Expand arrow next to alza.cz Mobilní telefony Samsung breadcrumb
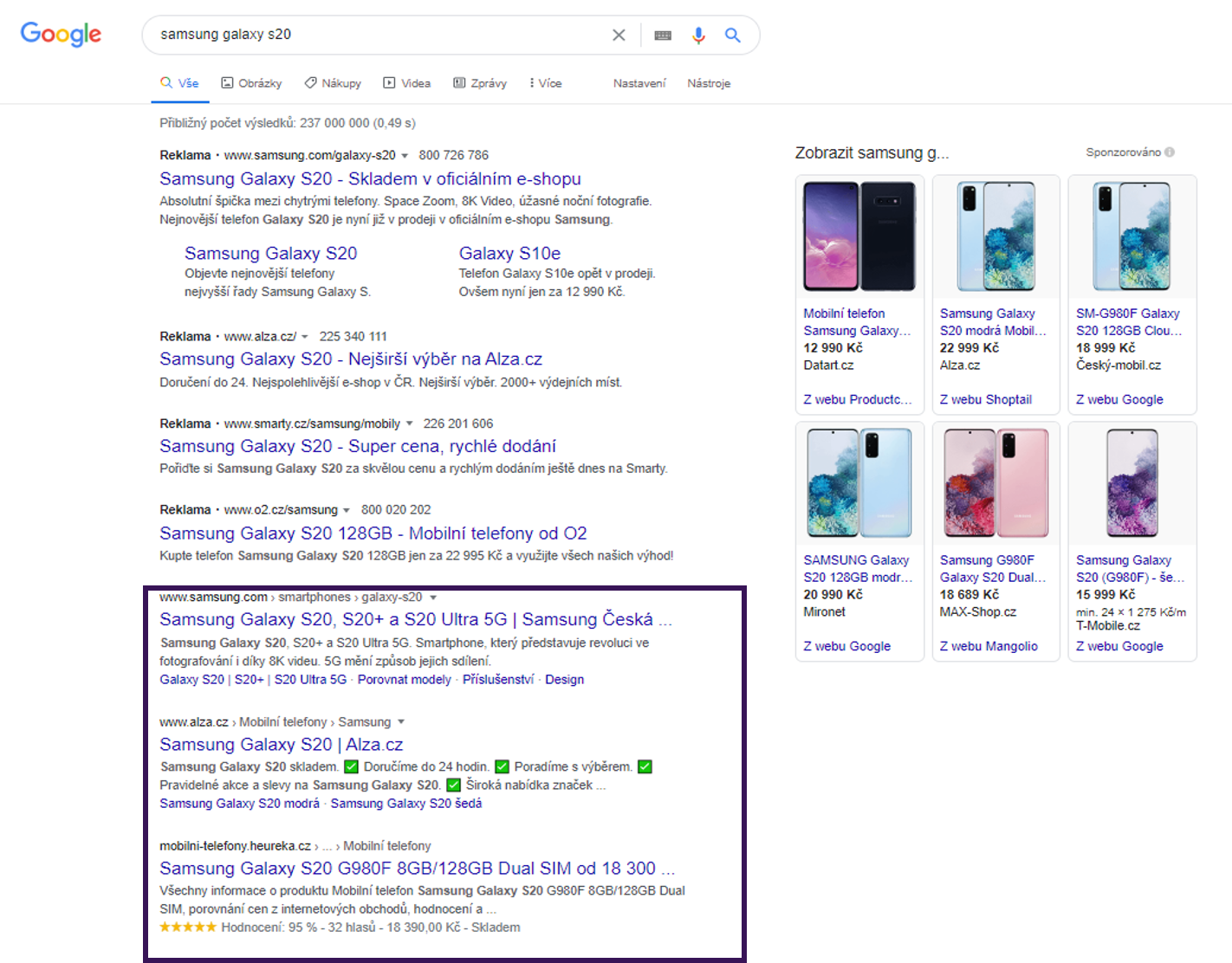This screenshot has width=1232, height=963. (x=401, y=722)
